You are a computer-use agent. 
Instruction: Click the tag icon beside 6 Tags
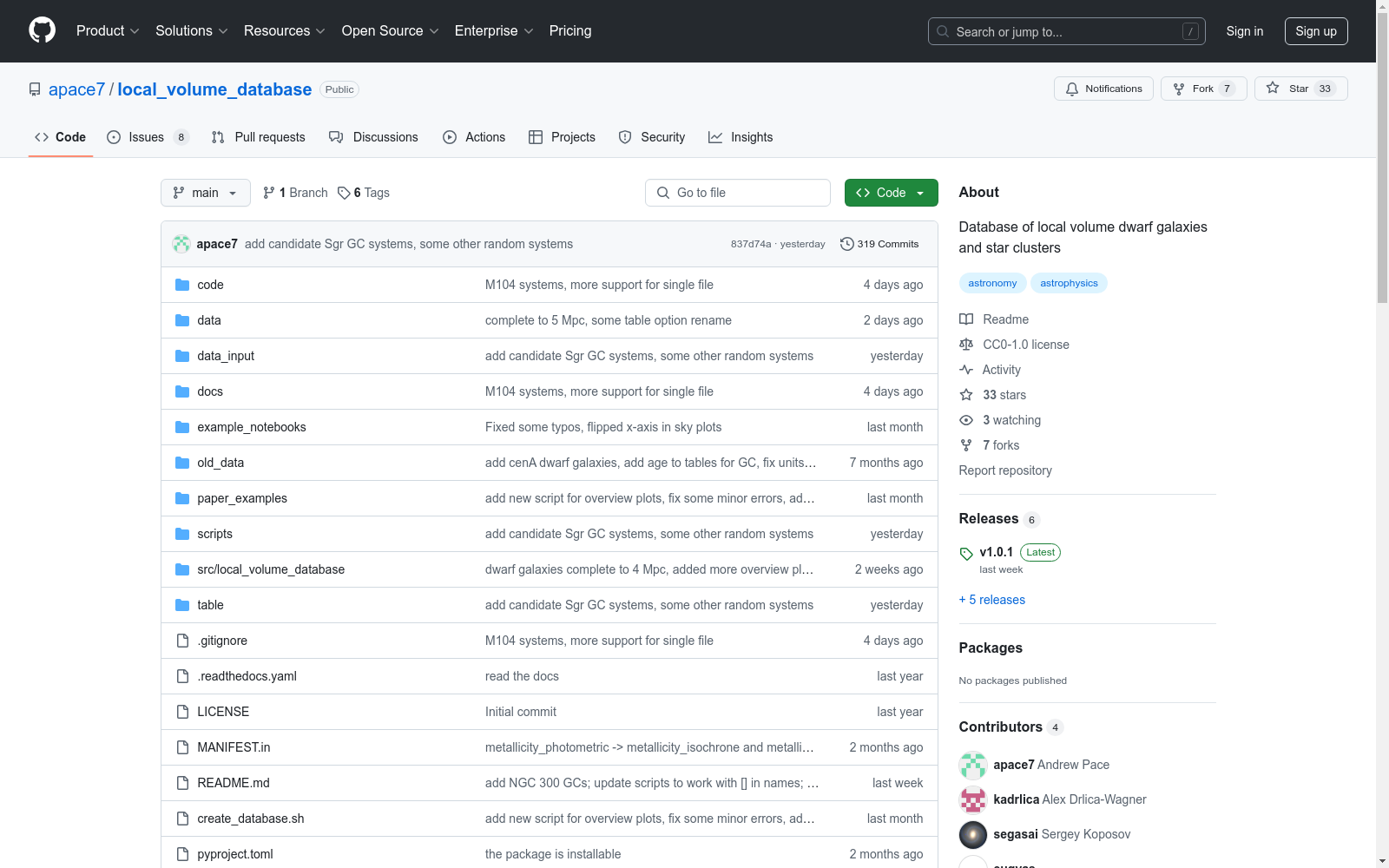(x=344, y=193)
